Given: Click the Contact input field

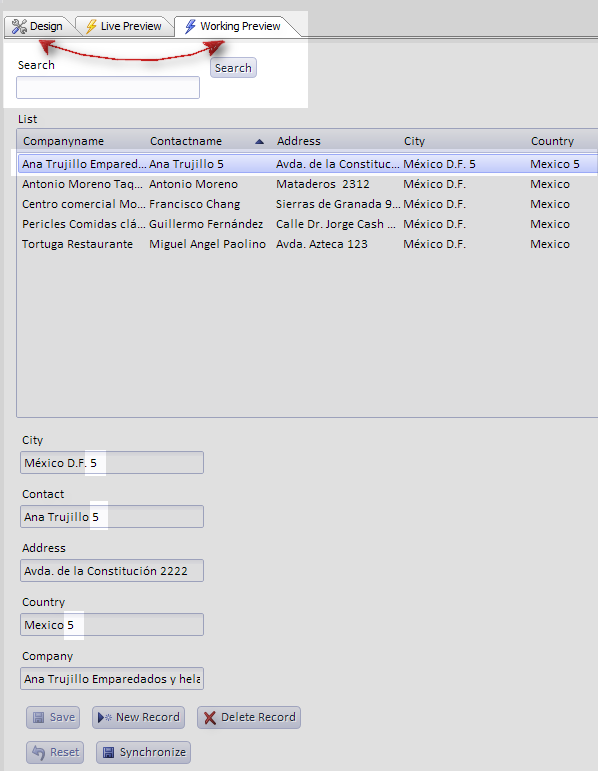Looking at the screenshot, I should pos(112,517).
